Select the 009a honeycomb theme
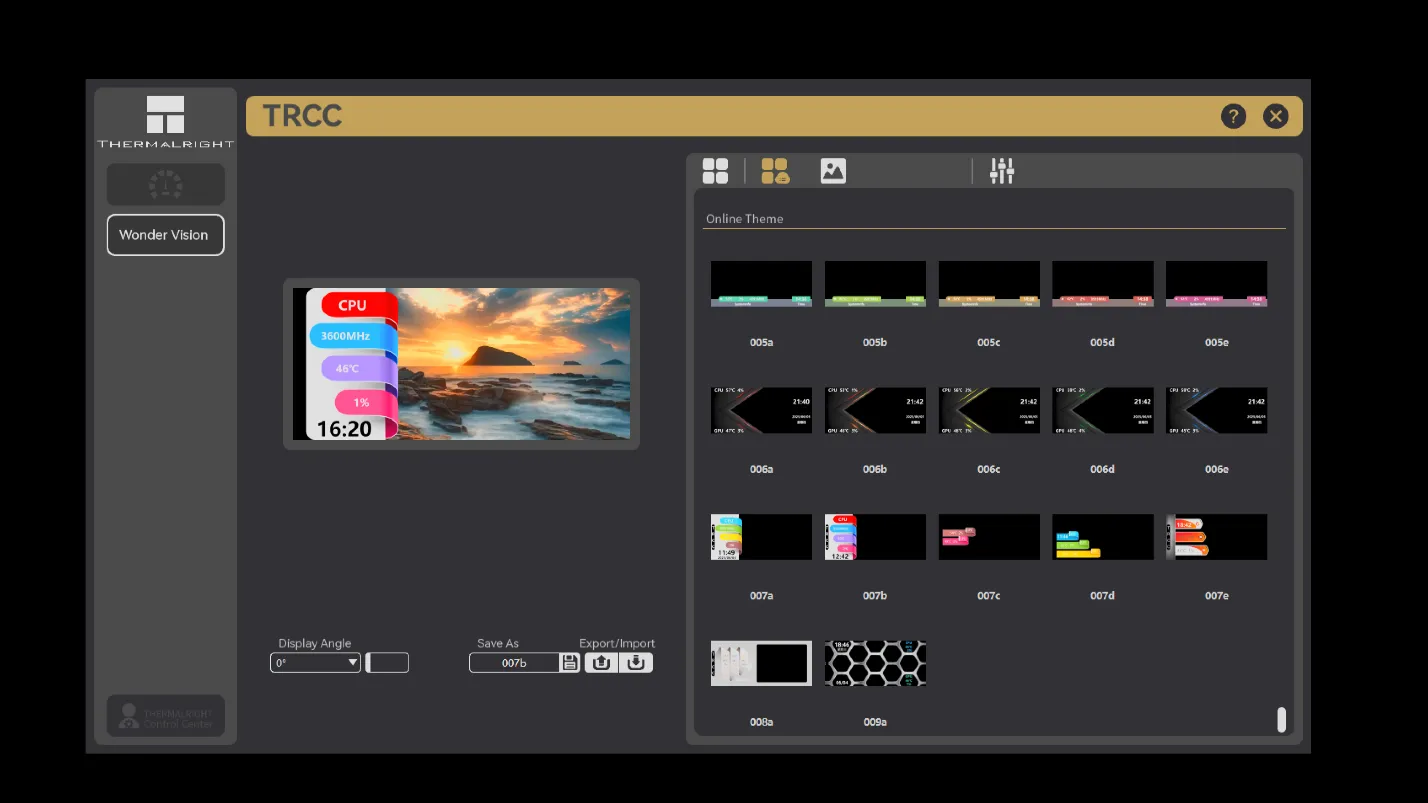The height and width of the screenshot is (803, 1428). (875, 663)
